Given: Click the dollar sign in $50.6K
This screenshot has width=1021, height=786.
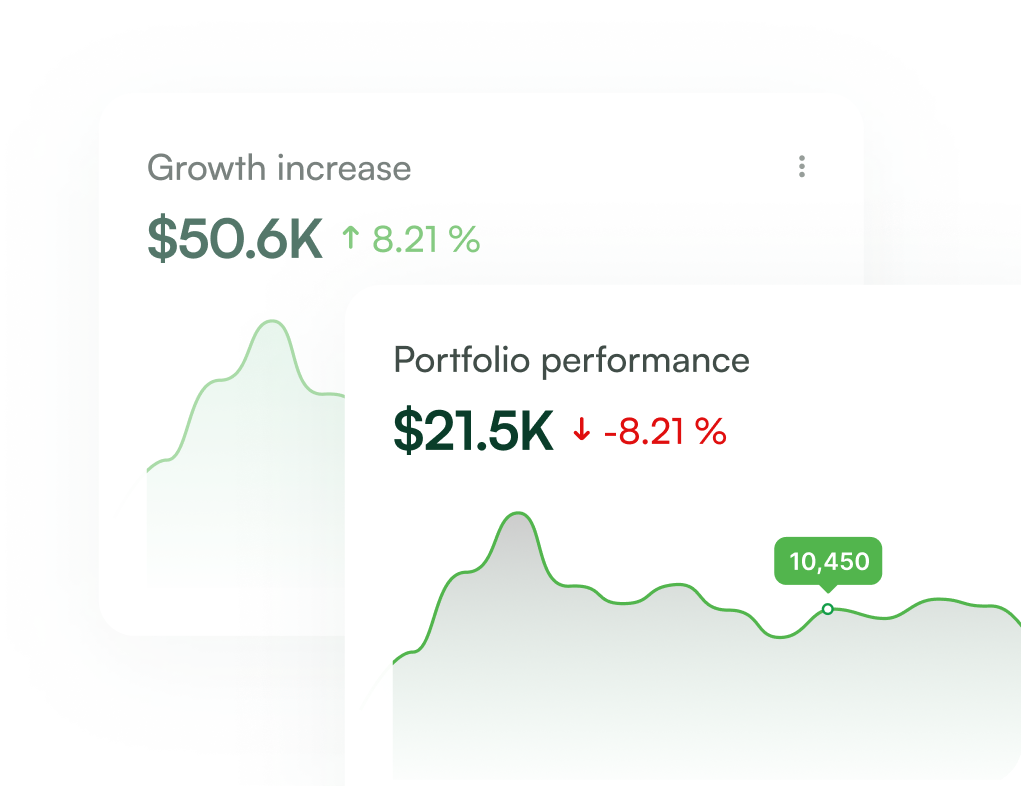Looking at the screenshot, I should pyautogui.click(x=162, y=239).
